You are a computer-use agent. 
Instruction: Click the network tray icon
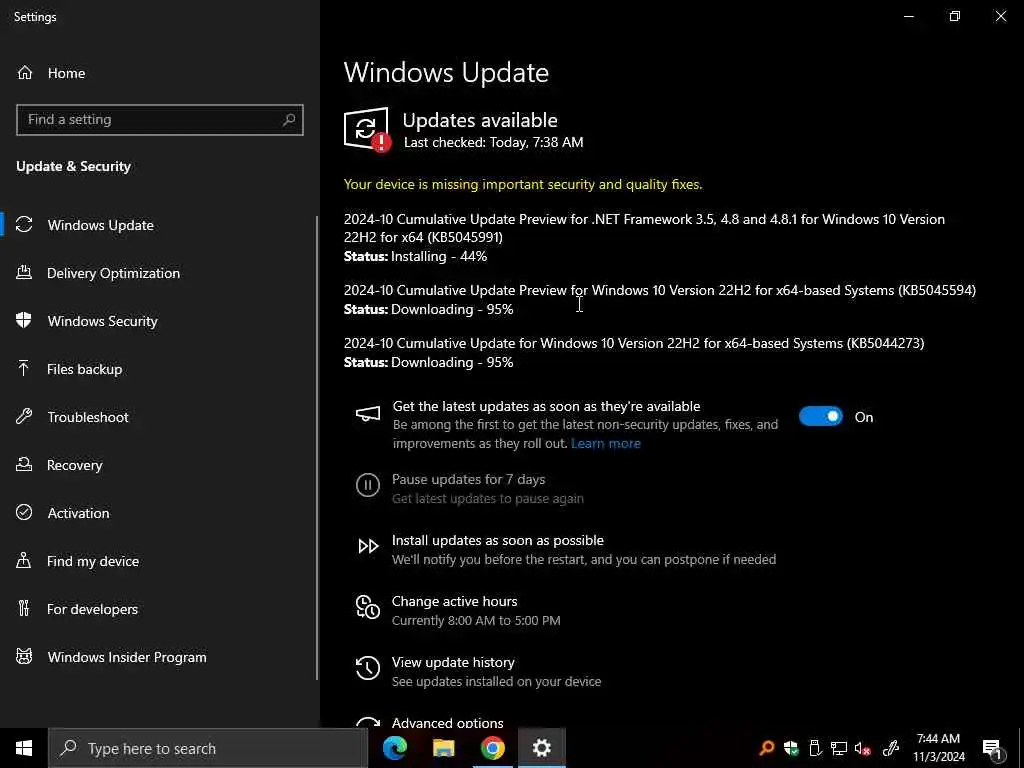click(x=839, y=748)
